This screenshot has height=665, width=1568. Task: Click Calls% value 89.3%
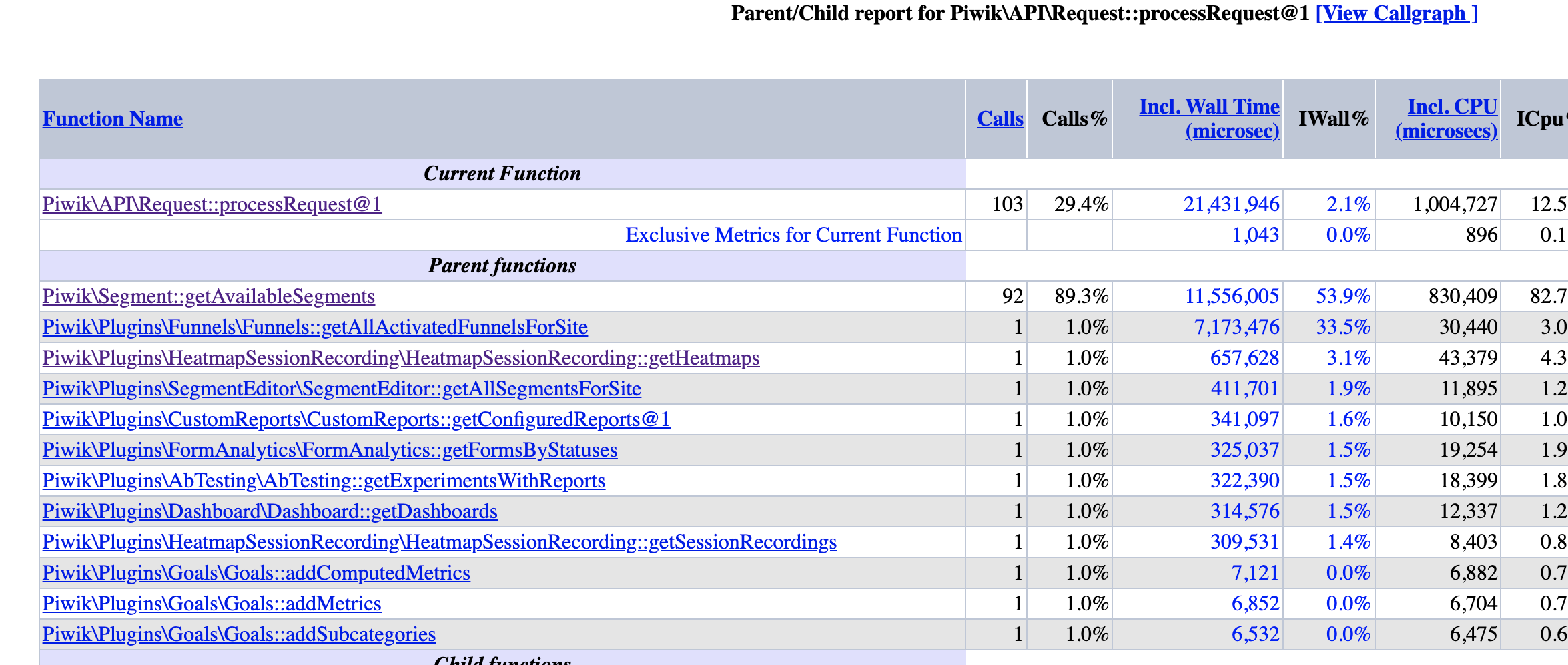1082,296
